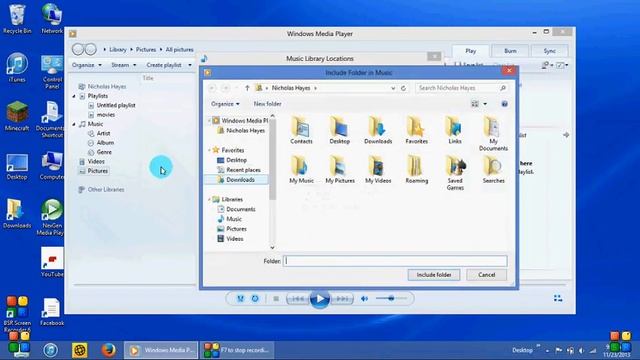Viewport: 640px width, 360px height.
Task: Click the dialog sidebar scrollbar down arrow
Action: pyautogui.click(x=272, y=247)
